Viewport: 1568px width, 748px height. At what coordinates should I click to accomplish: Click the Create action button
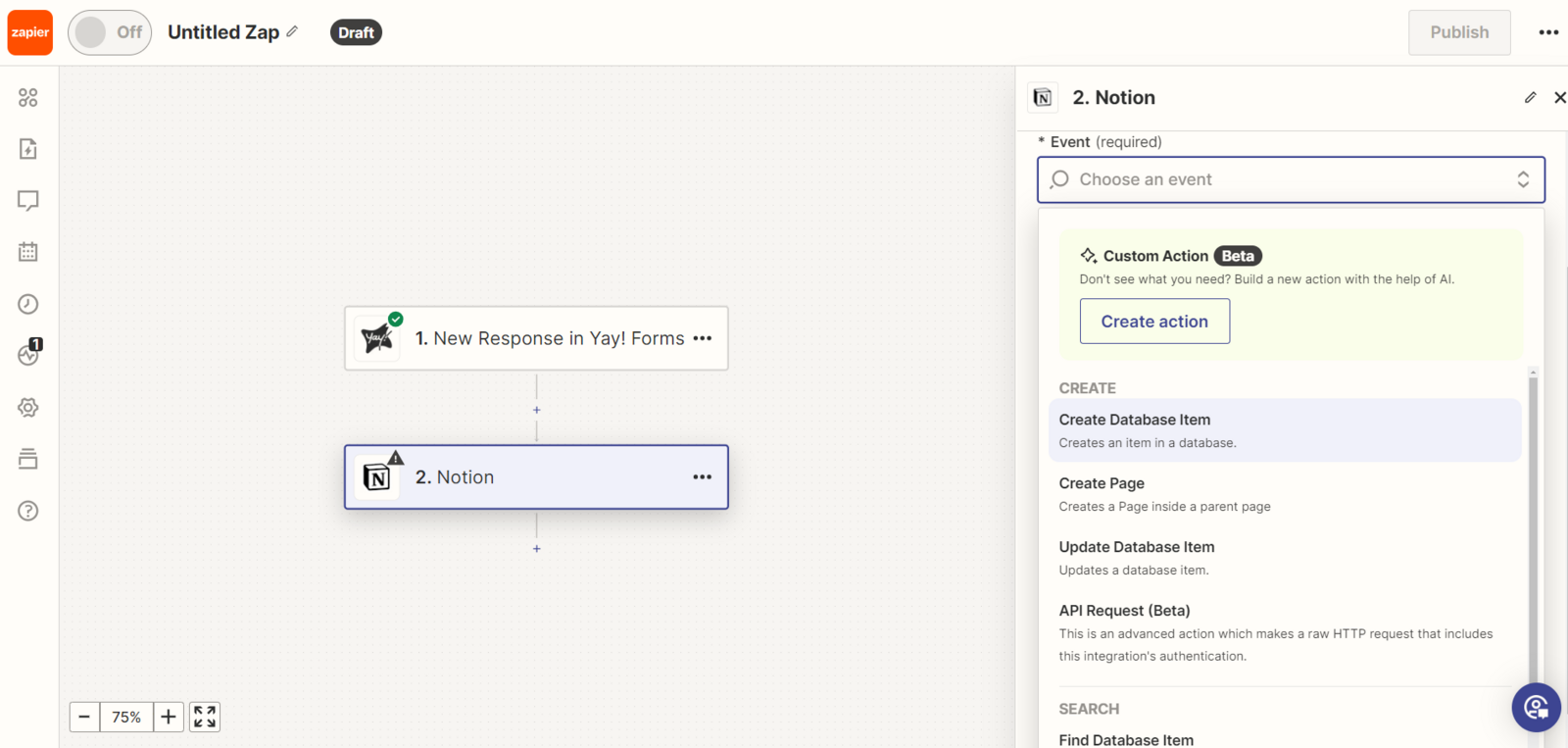pos(1153,322)
